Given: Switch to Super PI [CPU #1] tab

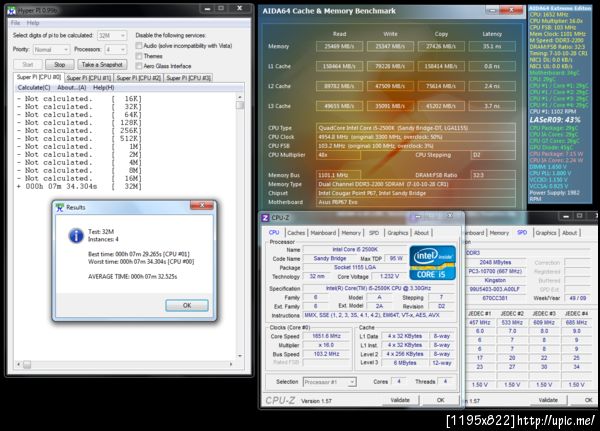Looking at the screenshot, I should (89, 78).
